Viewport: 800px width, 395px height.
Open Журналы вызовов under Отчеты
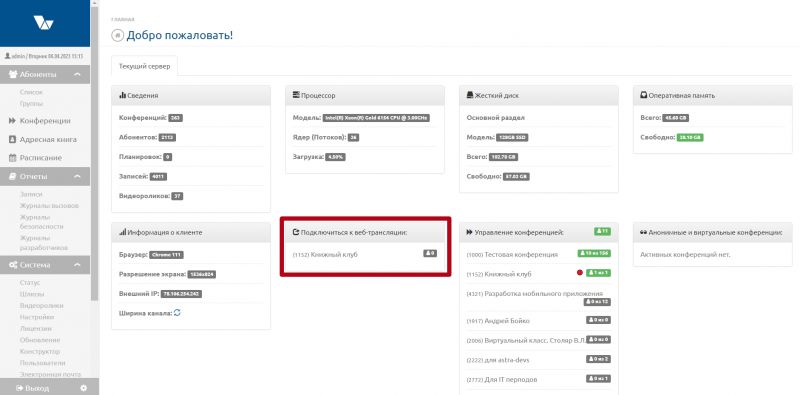(x=49, y=206)
